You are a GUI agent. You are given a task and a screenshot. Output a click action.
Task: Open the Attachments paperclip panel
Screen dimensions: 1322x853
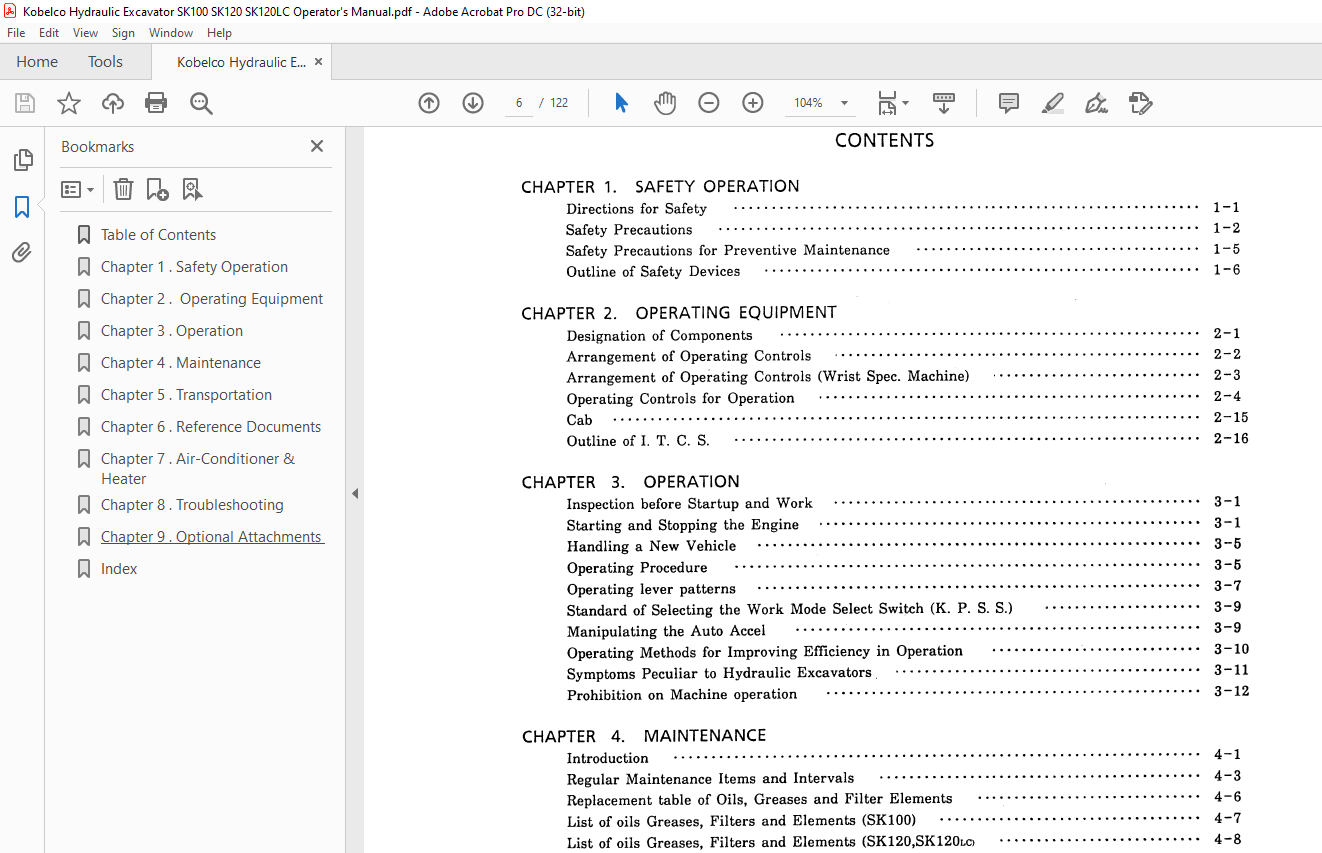(x=21, y=253)
